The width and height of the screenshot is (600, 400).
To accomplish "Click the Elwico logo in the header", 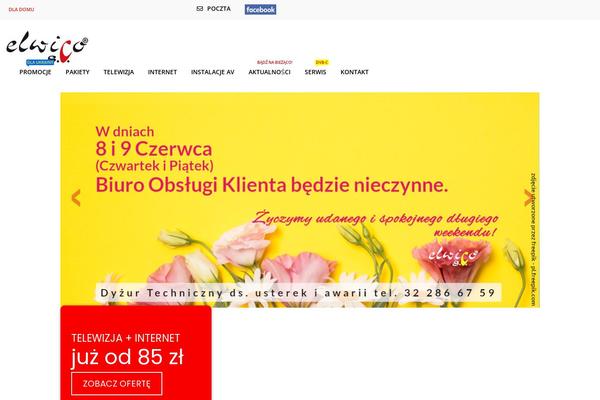I will point(47,46).
